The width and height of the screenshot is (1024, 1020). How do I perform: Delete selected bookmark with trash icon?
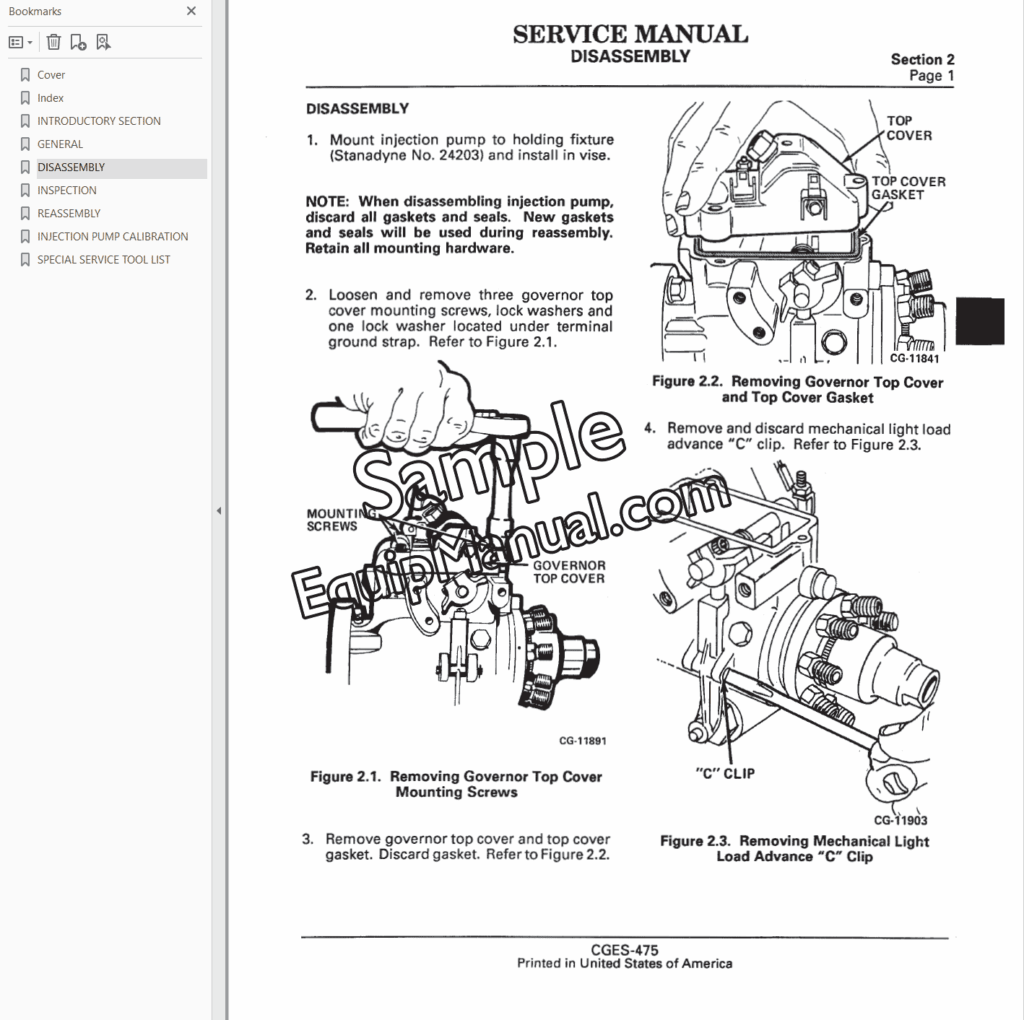(x=54, y=42)
